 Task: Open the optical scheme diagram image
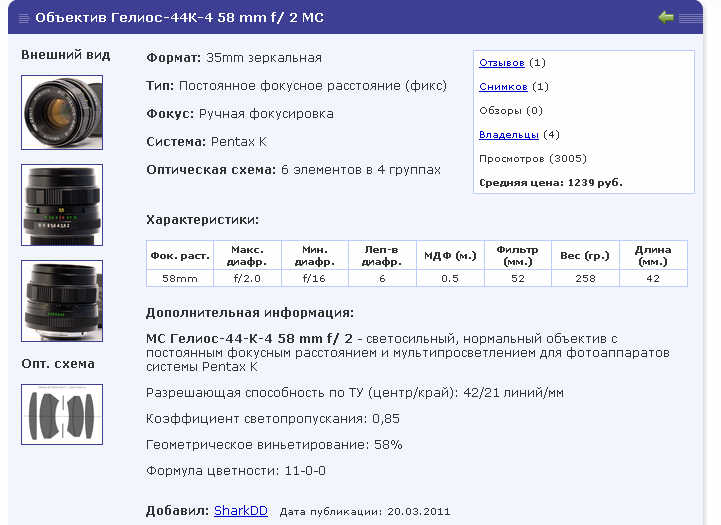62,414
